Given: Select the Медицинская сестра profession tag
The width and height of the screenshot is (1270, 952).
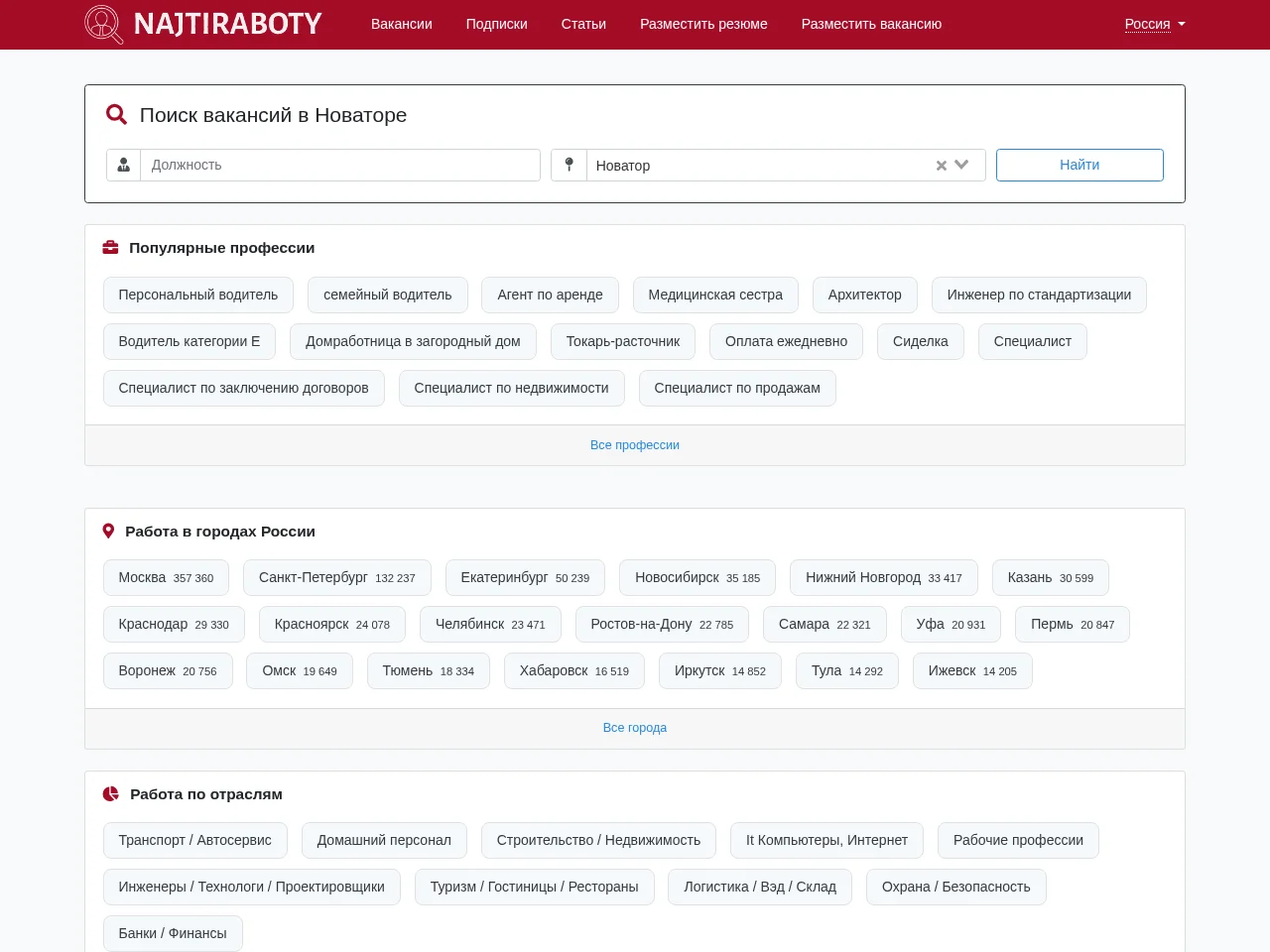Looking at the screenshot, I should 715,295.
